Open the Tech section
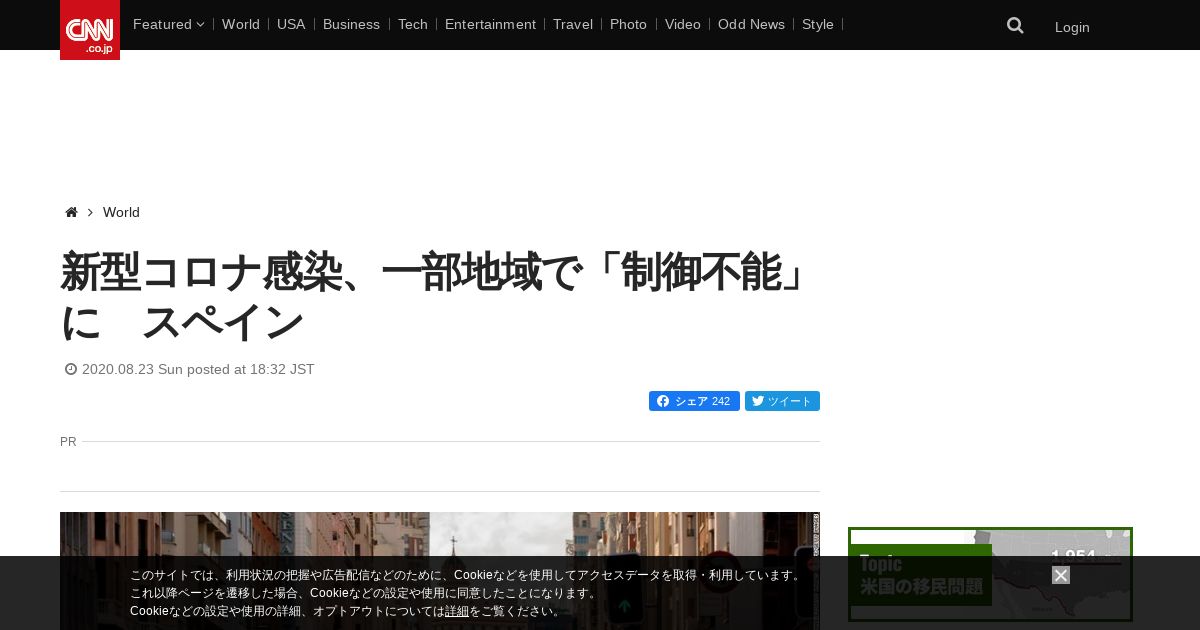1200x630 pixels. coord(412,24)
